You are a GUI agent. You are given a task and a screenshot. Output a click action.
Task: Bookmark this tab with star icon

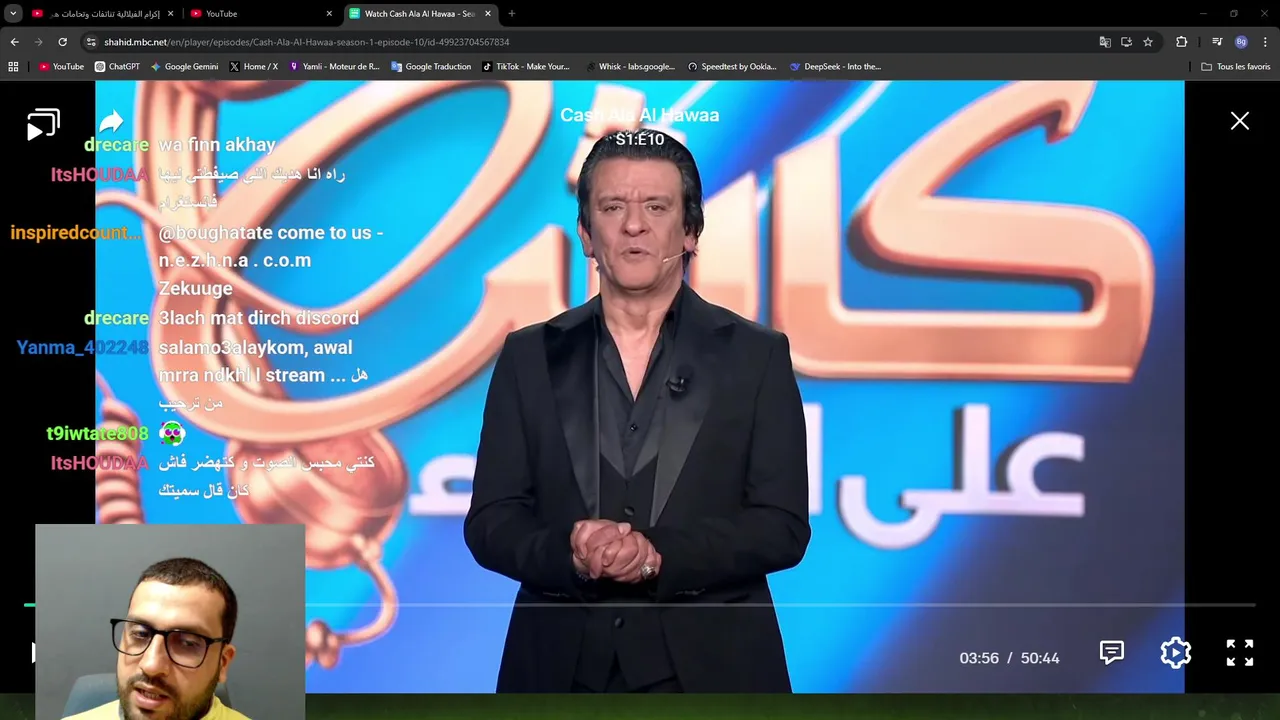point(1148,42)
